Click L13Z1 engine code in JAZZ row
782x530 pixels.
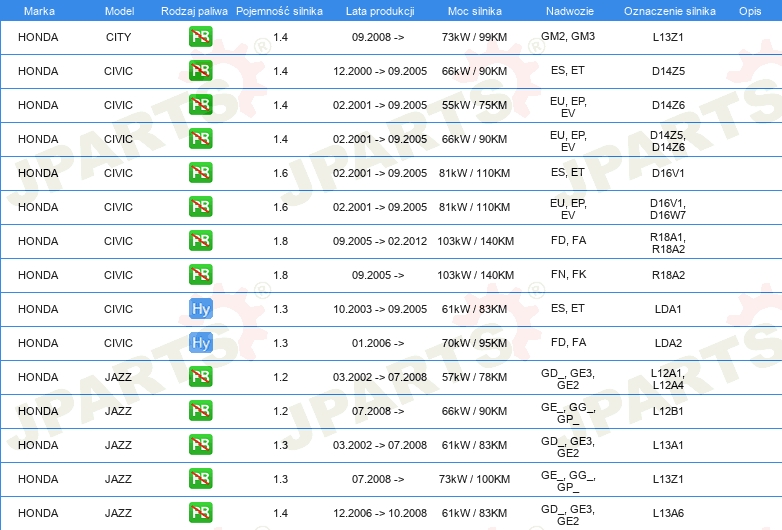pyautogui.click(x=668, y=479)
